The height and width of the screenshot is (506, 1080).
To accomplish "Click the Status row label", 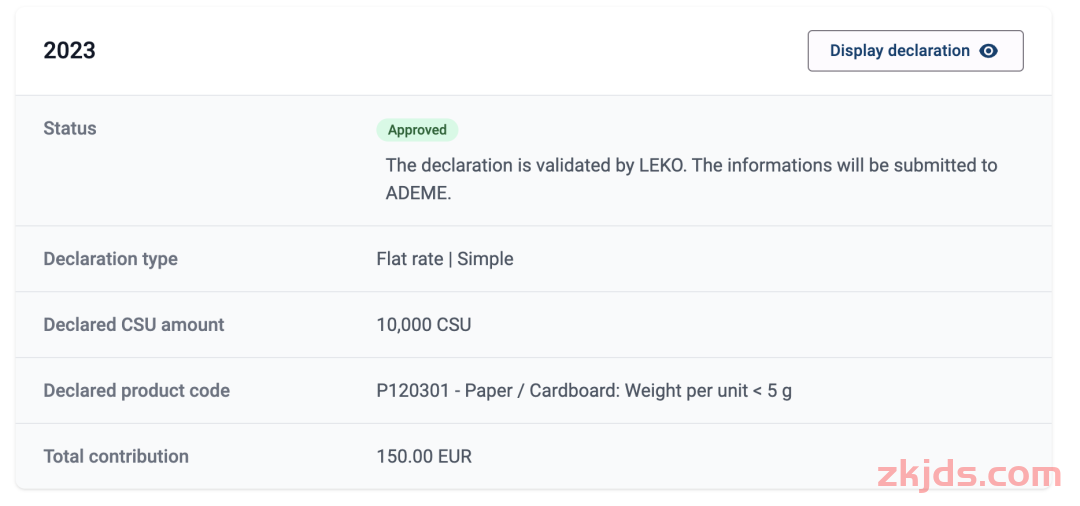I will coord(70,128).
